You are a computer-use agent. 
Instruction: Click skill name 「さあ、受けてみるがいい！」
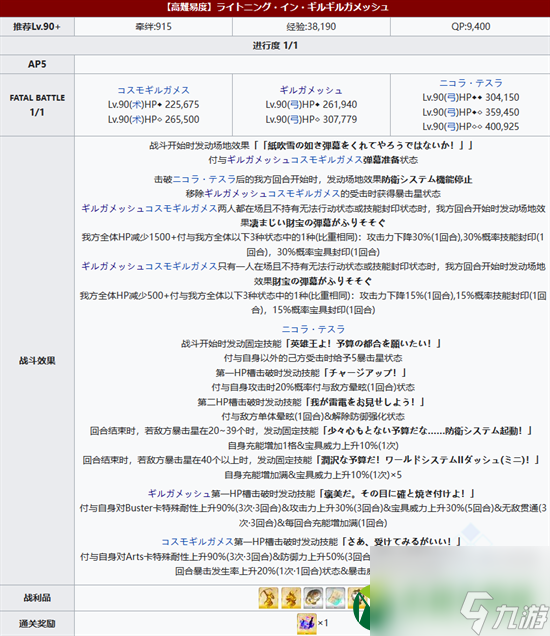[x=401, y=541]
